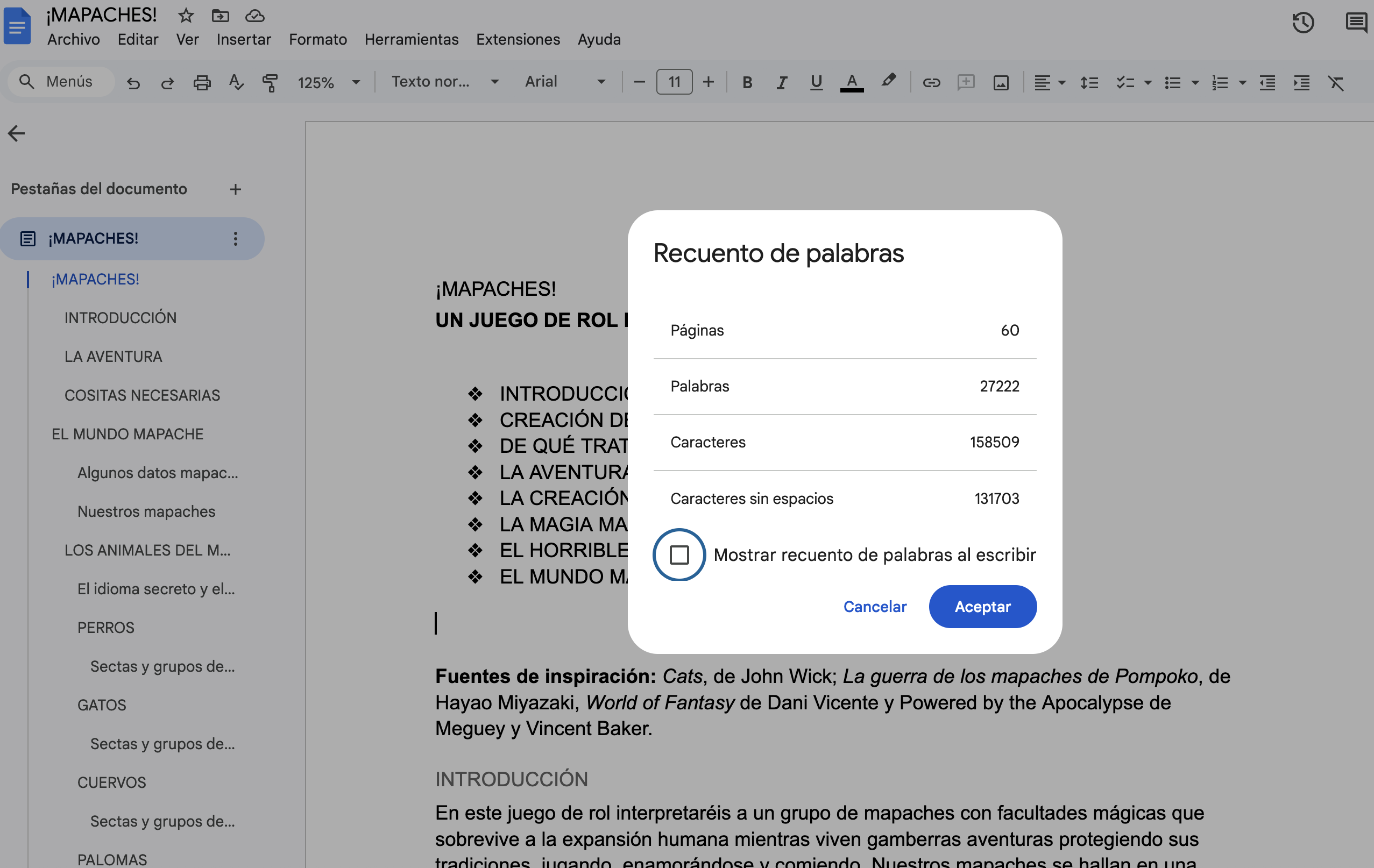Open the Insertar menu
This screenshot has width=1374, height=868.
[x=244, y=39]
